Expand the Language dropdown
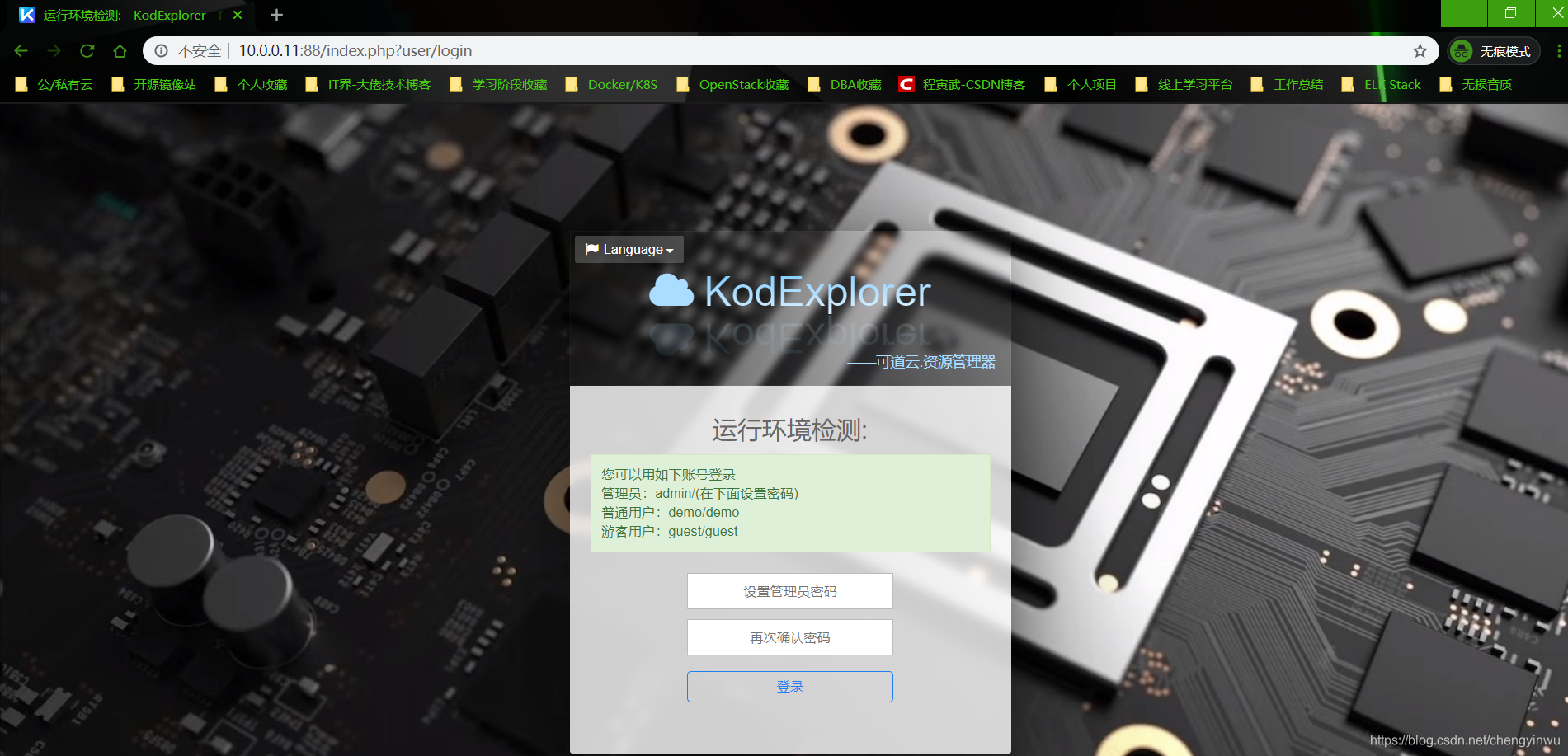The height and width of the screenshot is (756, 1568). (629, 249)
